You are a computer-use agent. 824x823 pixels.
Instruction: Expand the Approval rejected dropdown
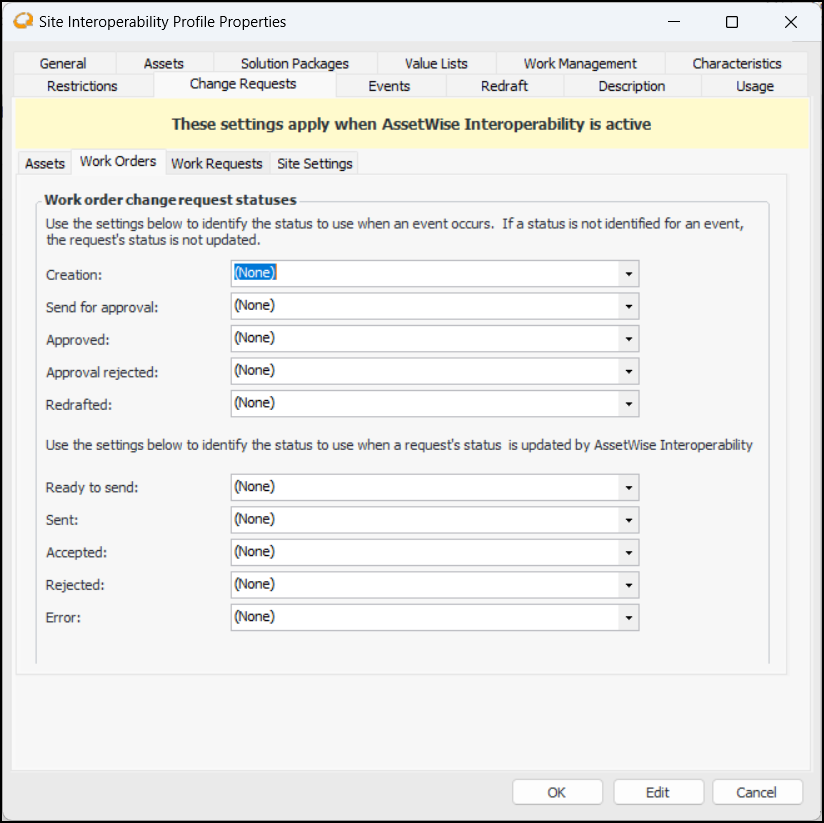coord(628,371)
